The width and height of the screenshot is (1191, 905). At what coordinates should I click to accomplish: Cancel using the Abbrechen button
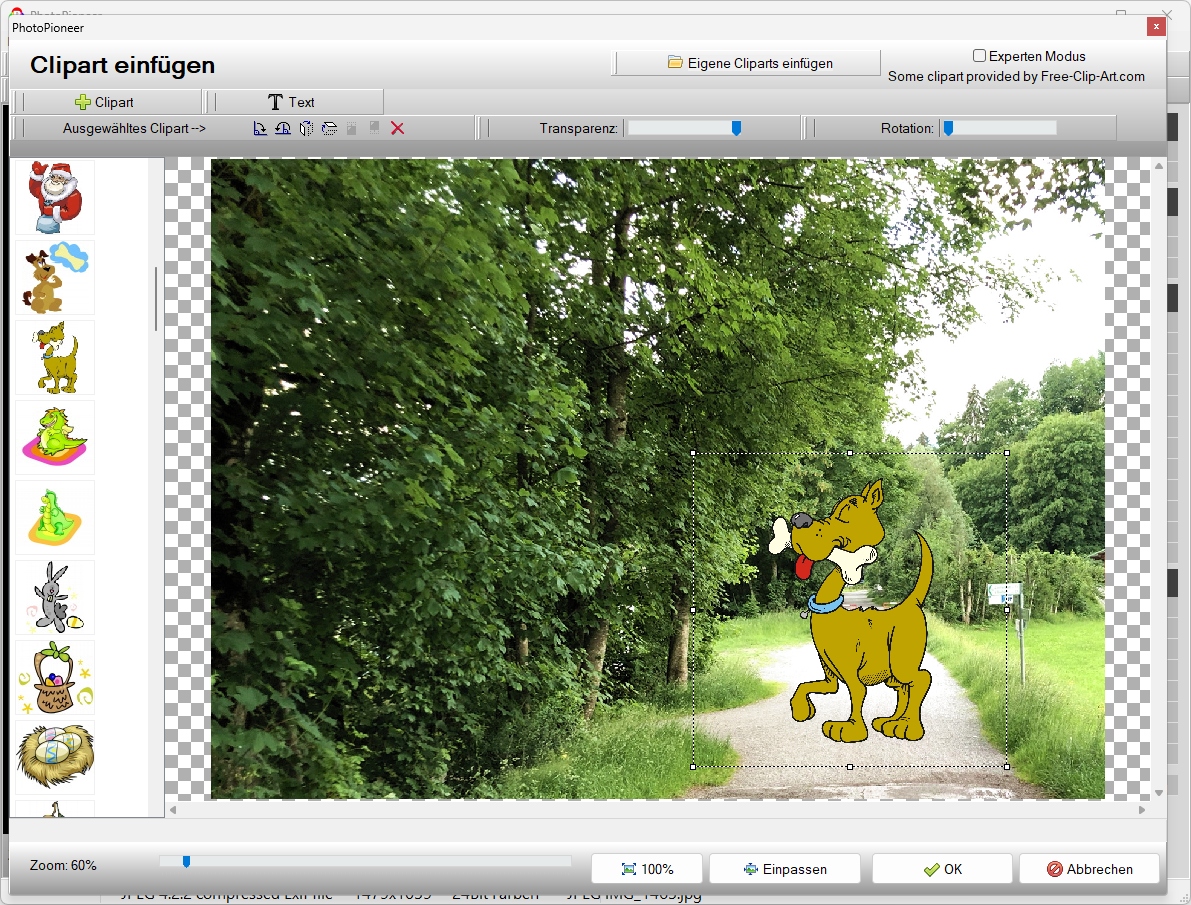1089,869
